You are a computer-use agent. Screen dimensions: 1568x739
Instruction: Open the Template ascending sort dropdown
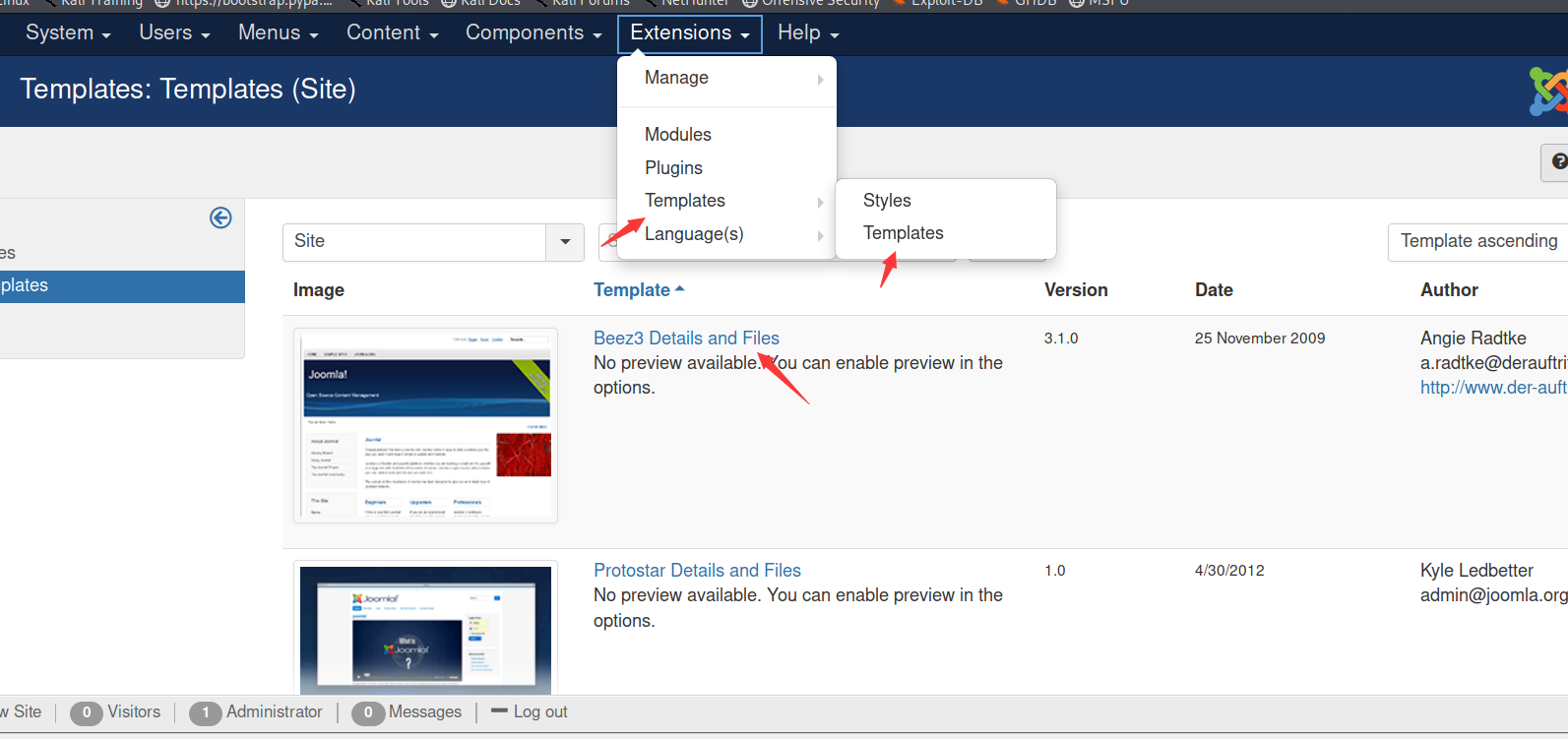(1477, 242)
